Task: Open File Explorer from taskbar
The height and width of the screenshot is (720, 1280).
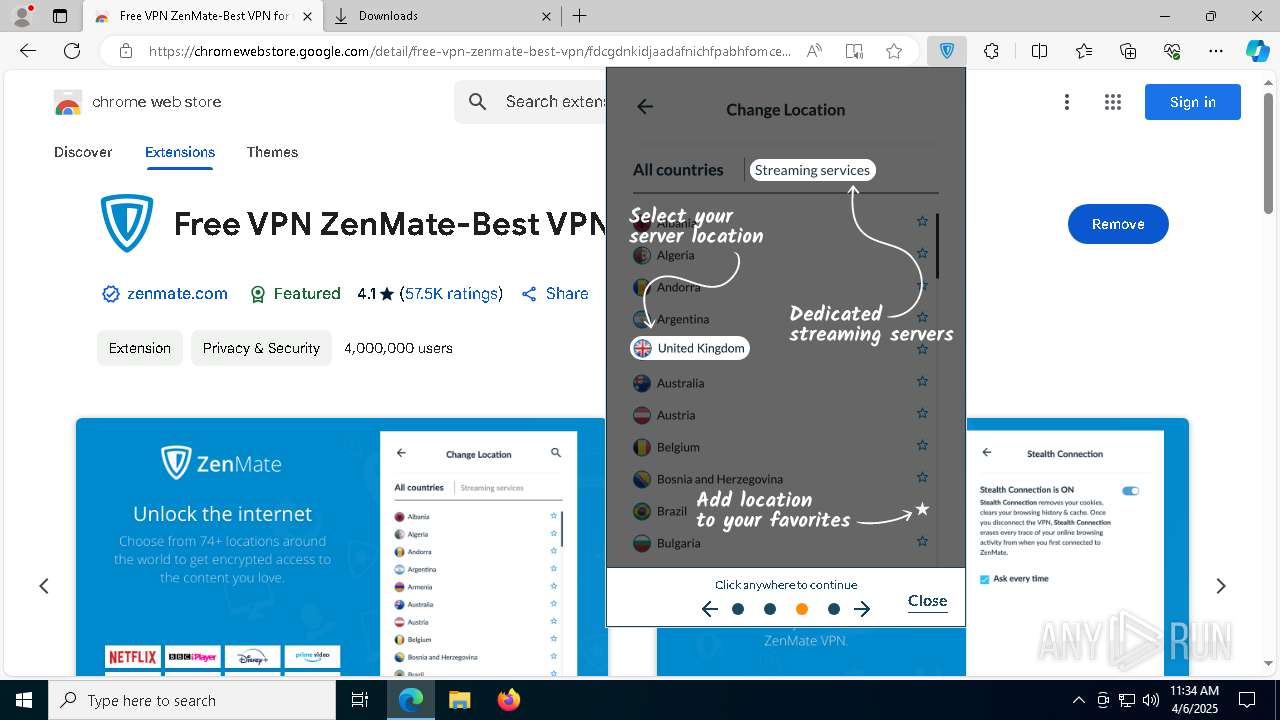Action: click(x=459, y=700)
